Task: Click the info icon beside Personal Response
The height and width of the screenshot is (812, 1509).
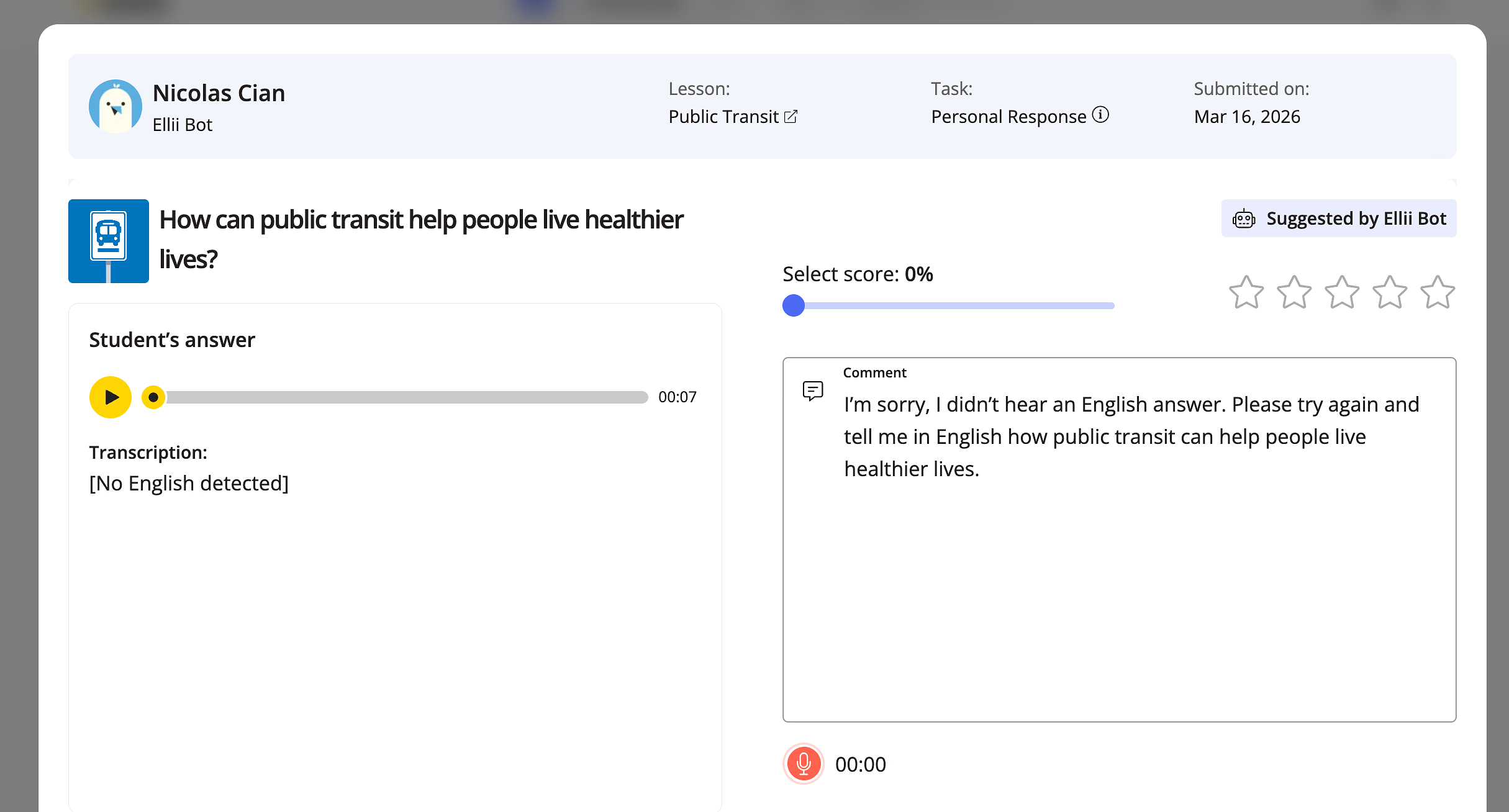Action: point(1100,114)
